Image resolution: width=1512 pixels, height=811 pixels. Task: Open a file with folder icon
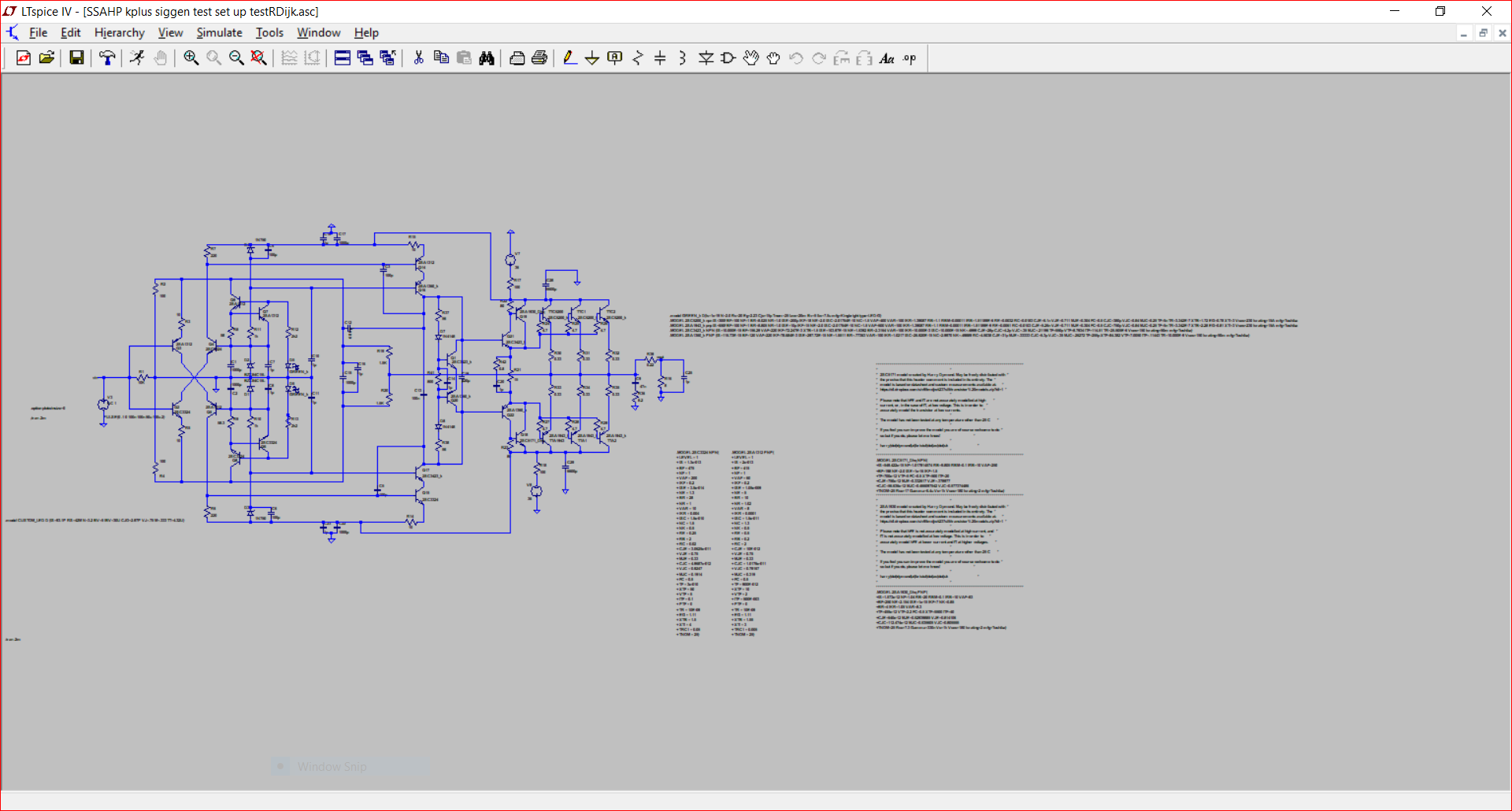tap(47, 58)
